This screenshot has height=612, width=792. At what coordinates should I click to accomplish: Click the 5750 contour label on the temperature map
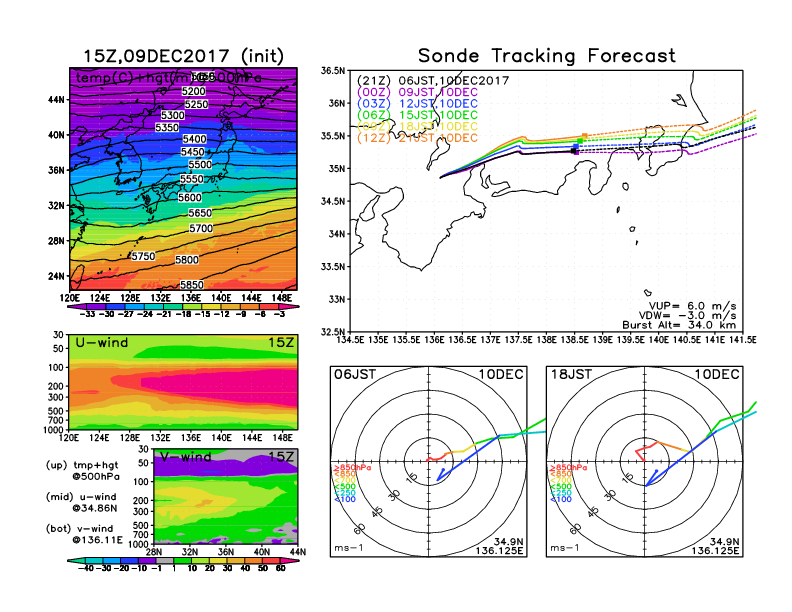click(x=144, y=256)
